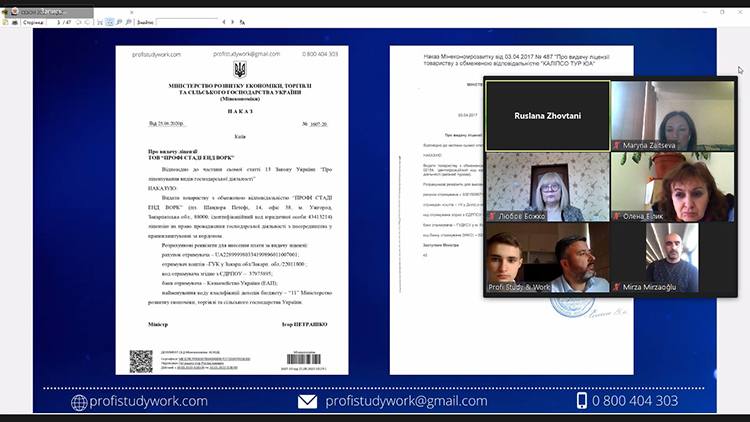750x422 pixels.
Task: Select the Profi Study & Work video tile
Action: click(548, 258)
